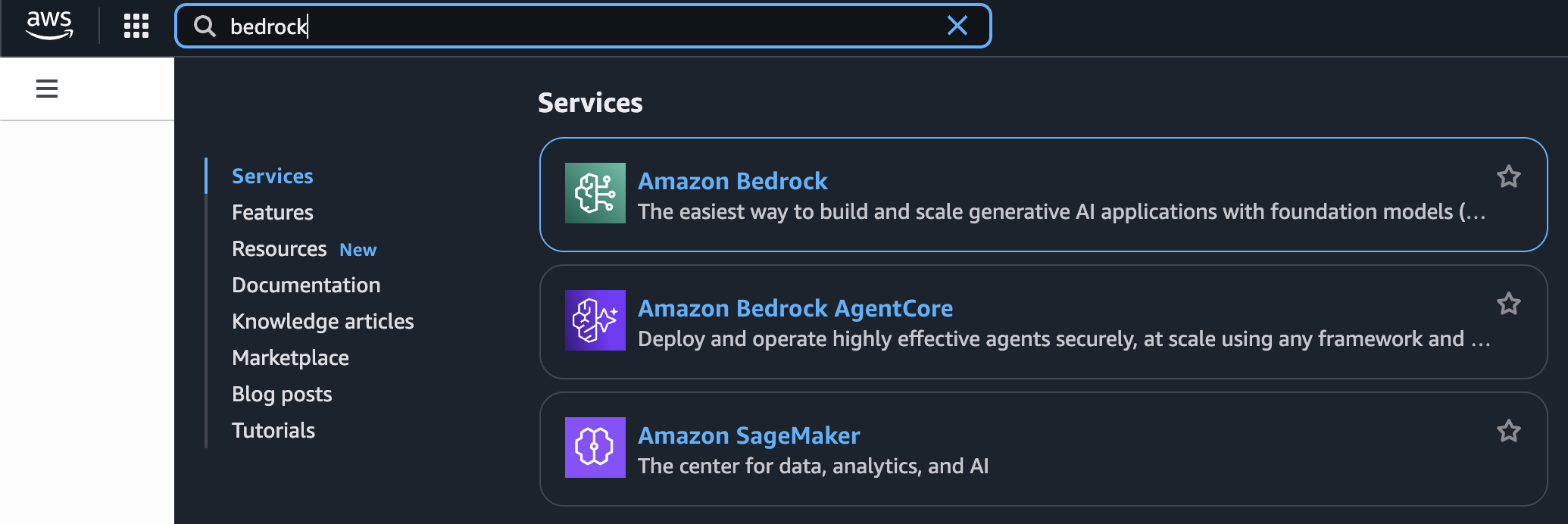Open Amazon Bedrock service page
1568x524 pixels.
[732, 180]
